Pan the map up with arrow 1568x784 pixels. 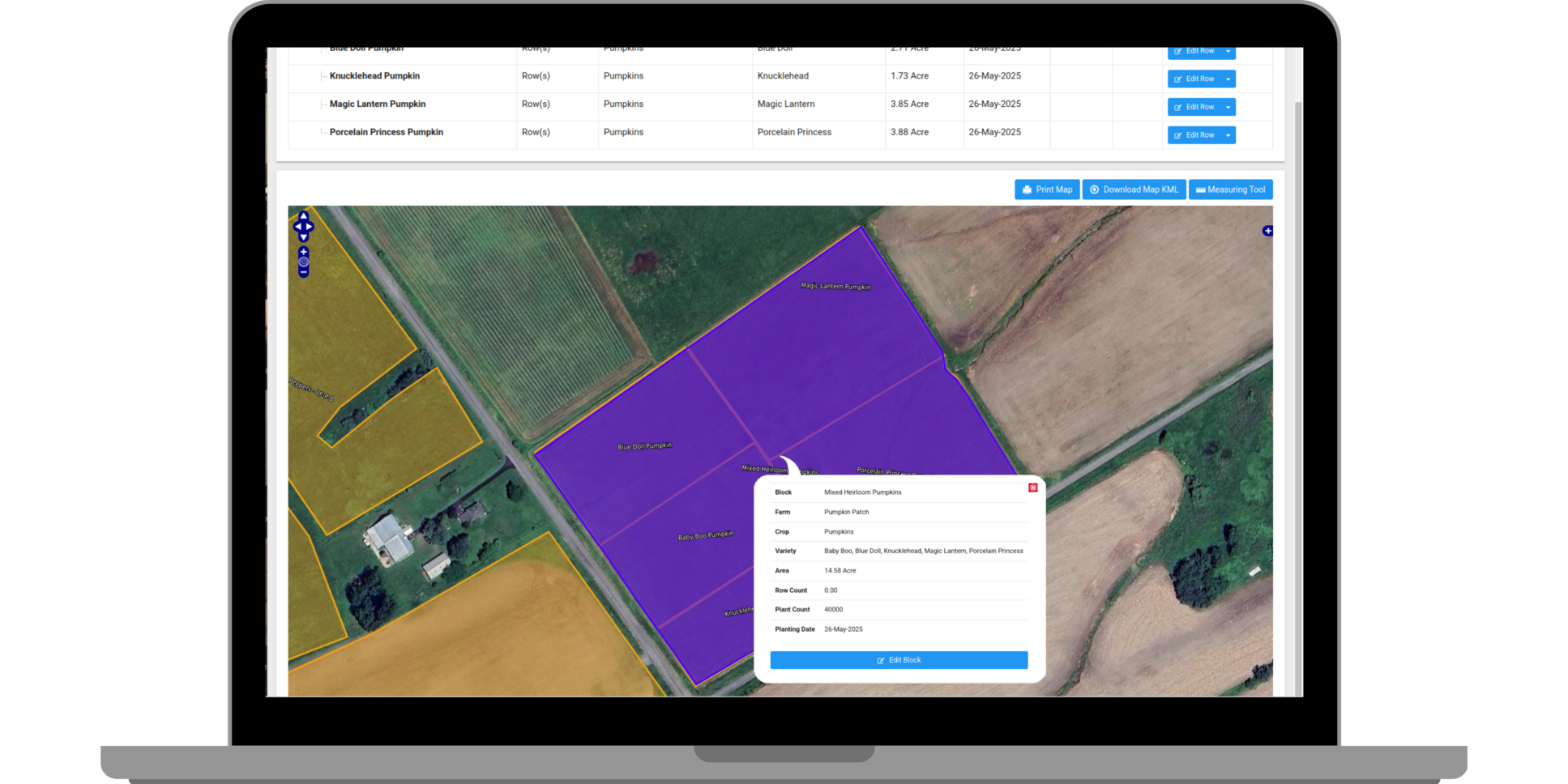[x=303, y=216]
